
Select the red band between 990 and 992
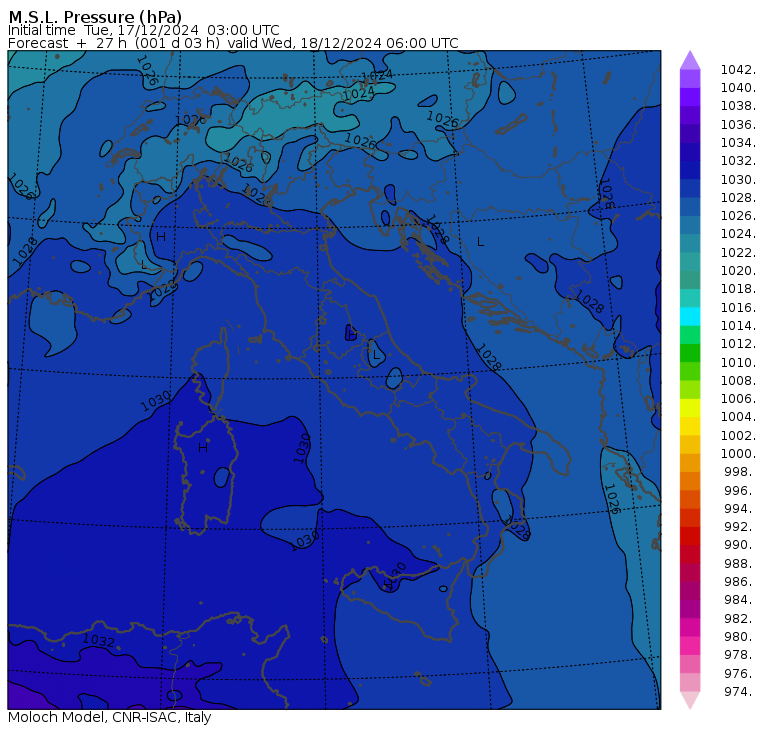coord(690,536)
